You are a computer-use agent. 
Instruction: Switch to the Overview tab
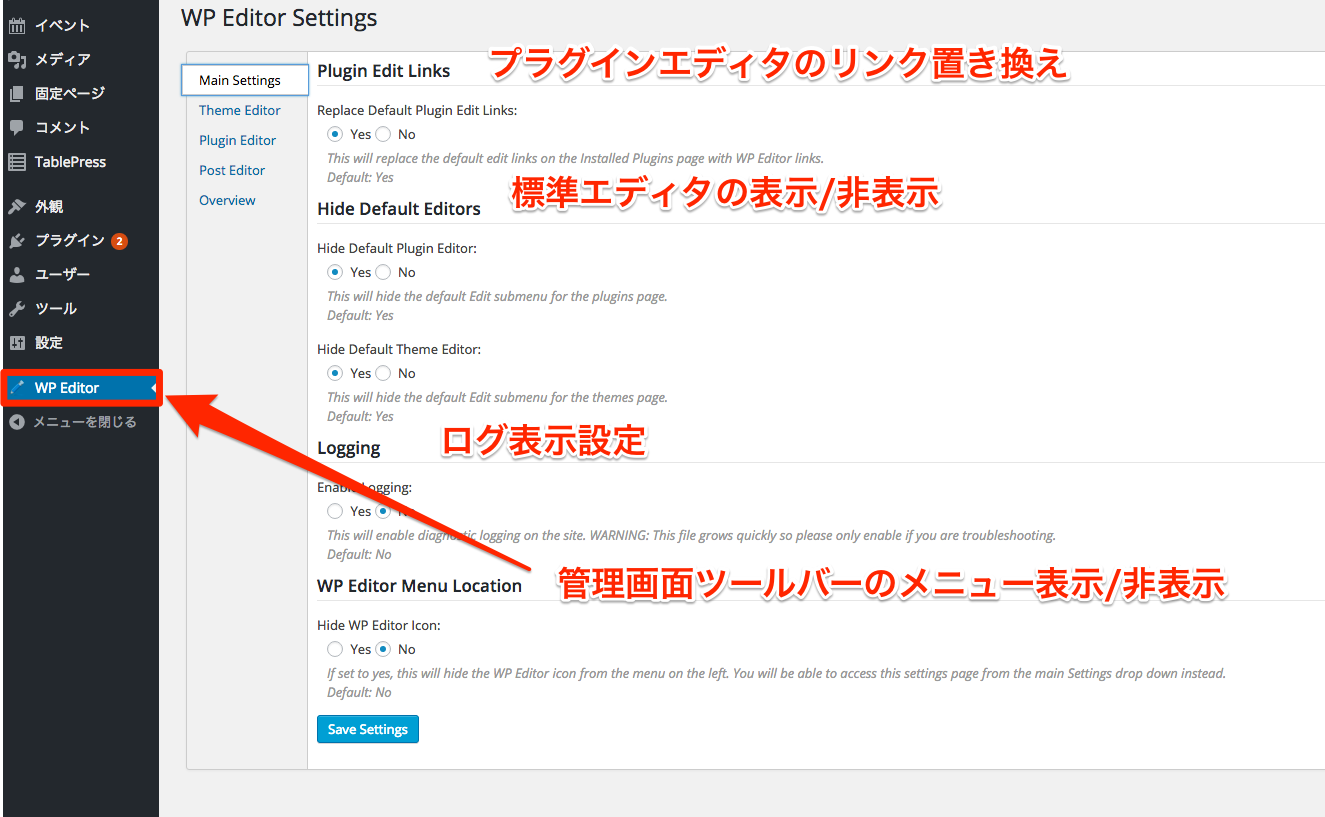coord(227,200)
